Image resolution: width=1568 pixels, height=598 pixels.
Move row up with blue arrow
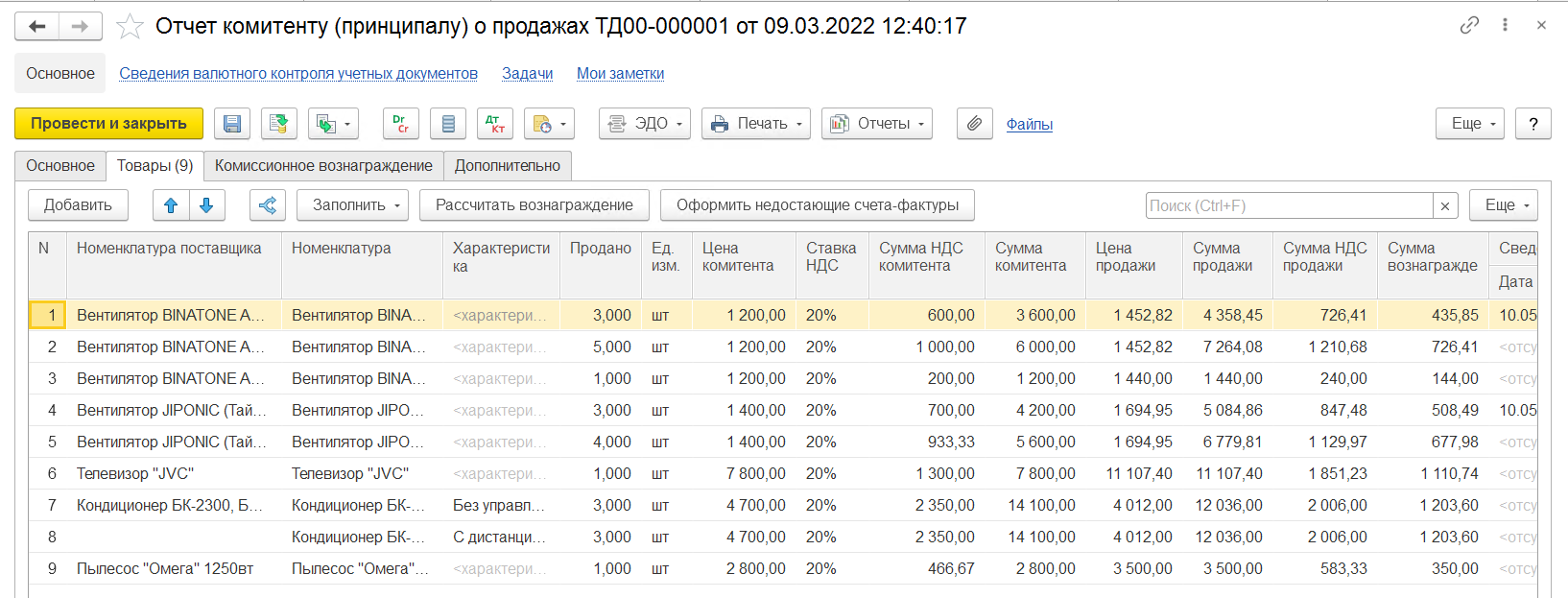(x=171, y=205)
